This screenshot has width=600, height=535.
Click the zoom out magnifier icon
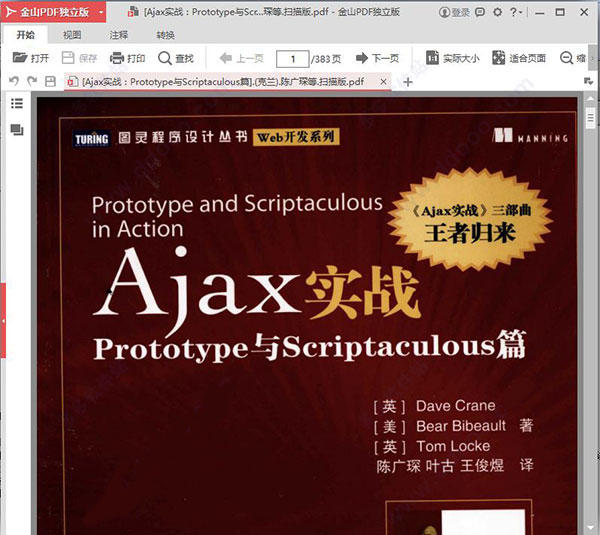(566, 58)
